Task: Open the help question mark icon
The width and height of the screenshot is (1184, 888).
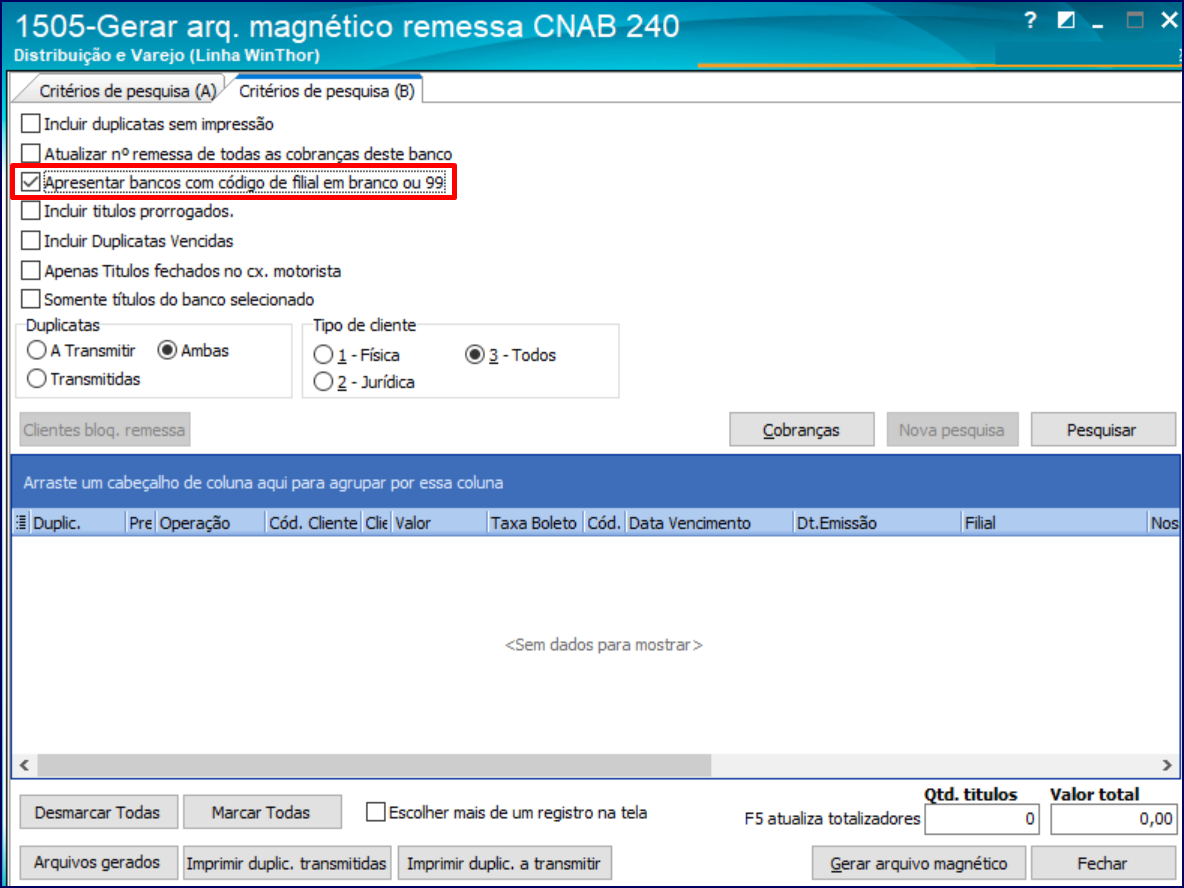Action: tap(1031, 20)
